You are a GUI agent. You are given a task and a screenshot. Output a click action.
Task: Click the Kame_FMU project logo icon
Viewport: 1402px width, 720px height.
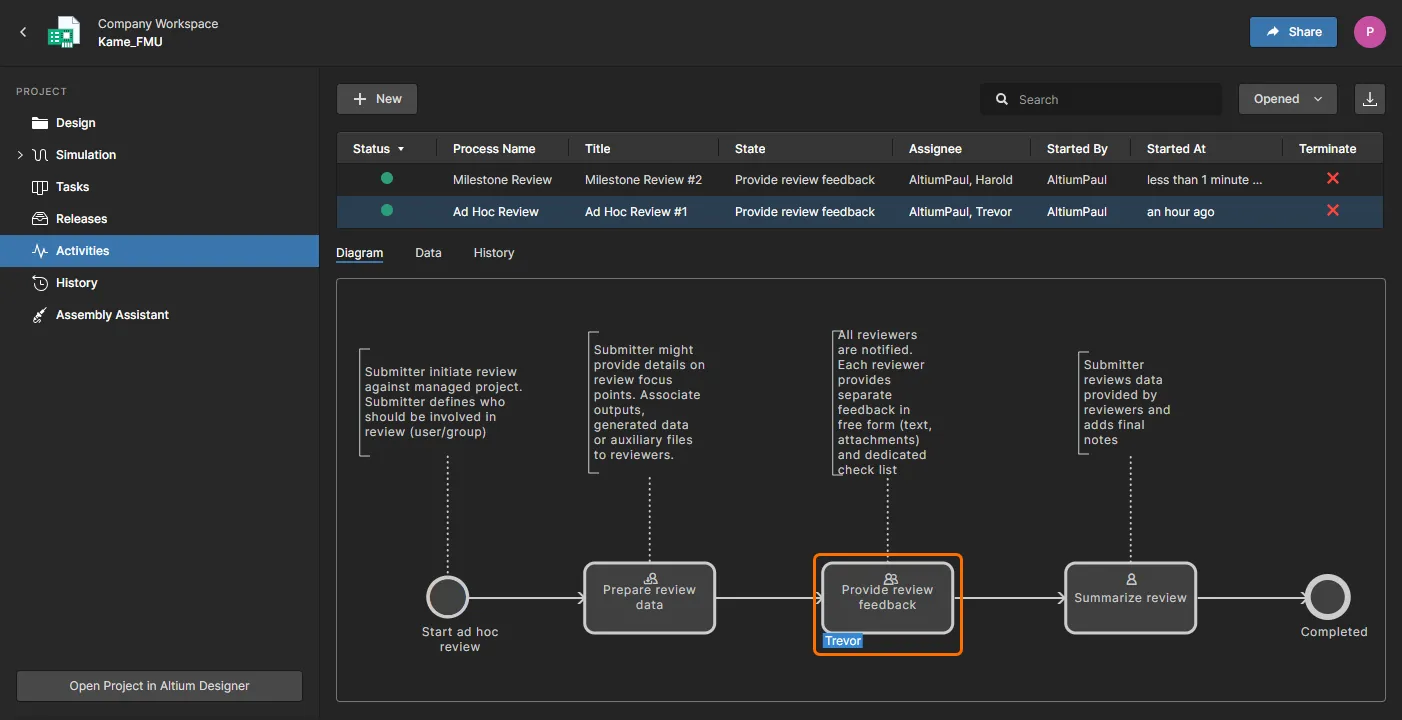(64, 33)
